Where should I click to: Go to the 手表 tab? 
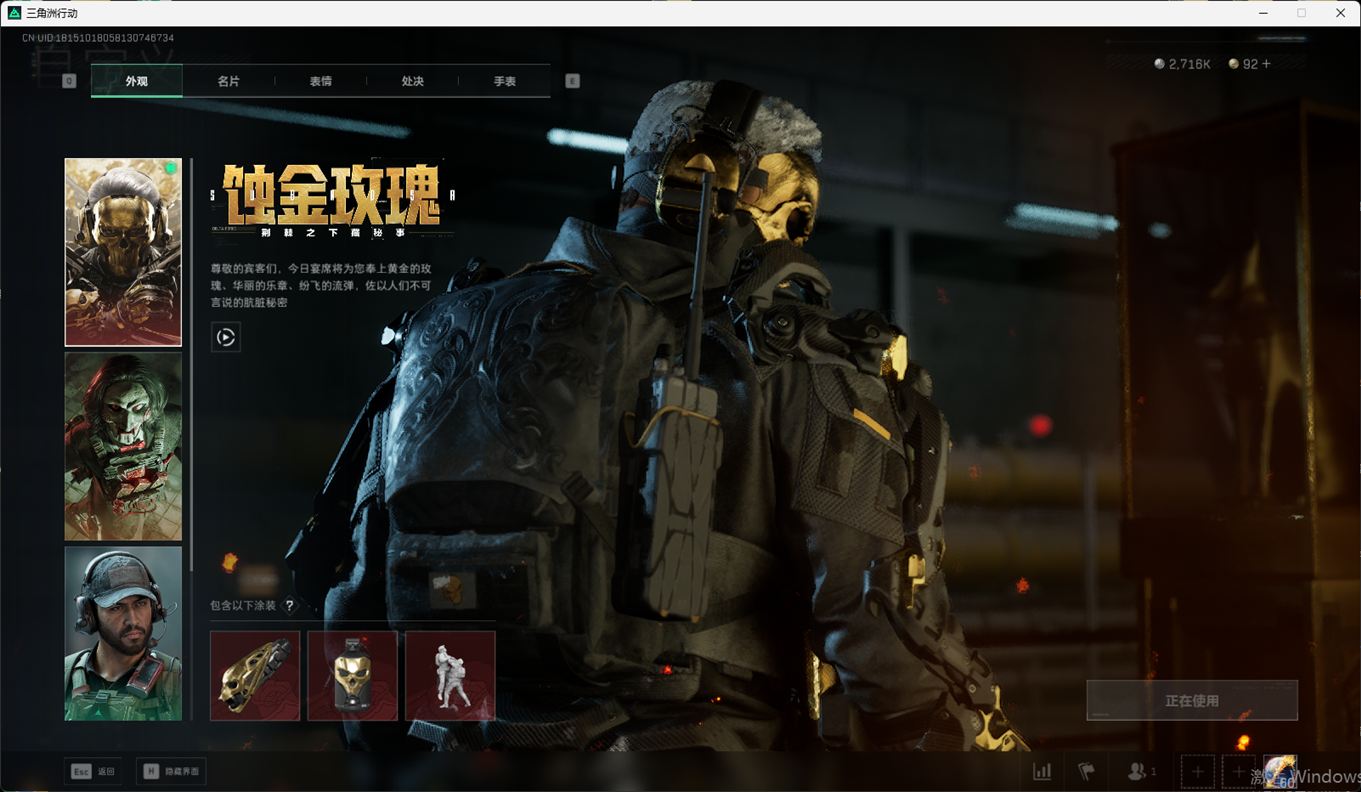tap(505, 81)
